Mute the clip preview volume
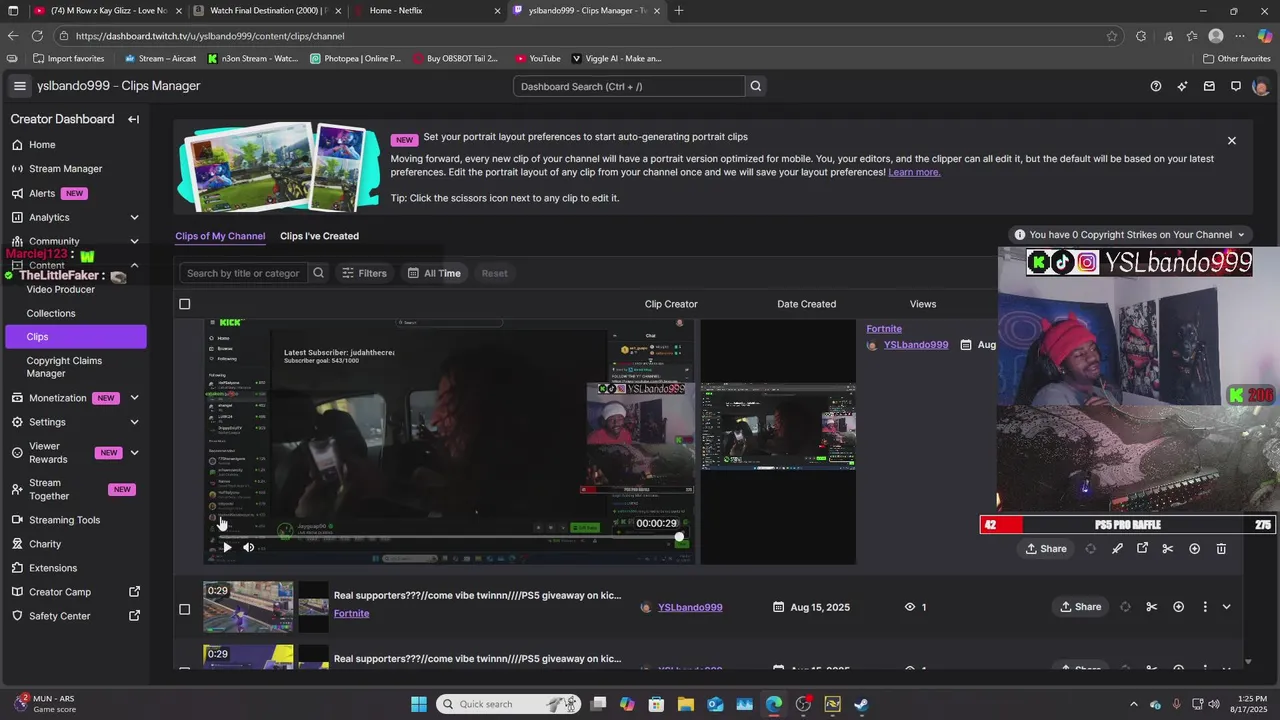Screen dimensions: 1280x720 click(249, 547)
